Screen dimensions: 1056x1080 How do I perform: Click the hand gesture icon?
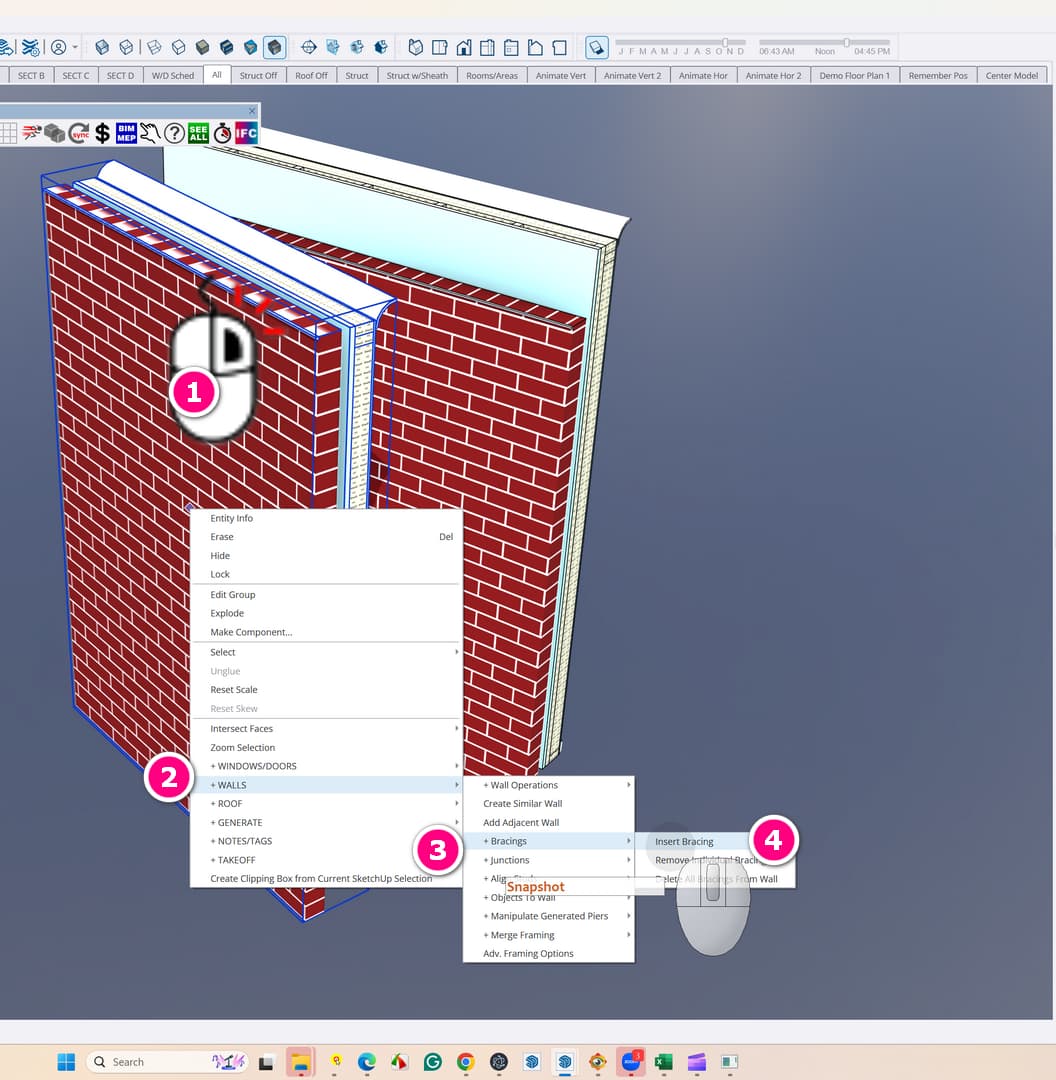150,132
